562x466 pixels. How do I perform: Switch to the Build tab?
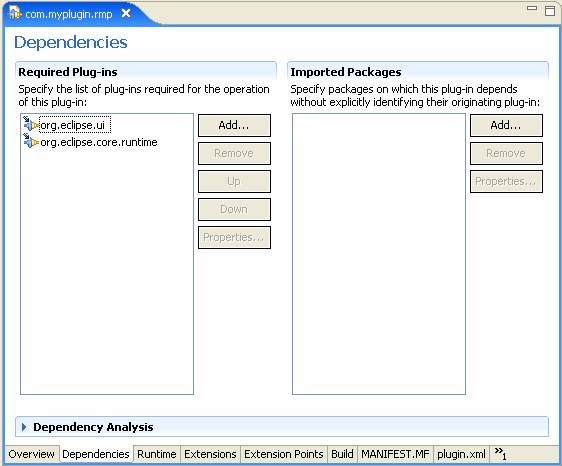[x=342, y=454]
